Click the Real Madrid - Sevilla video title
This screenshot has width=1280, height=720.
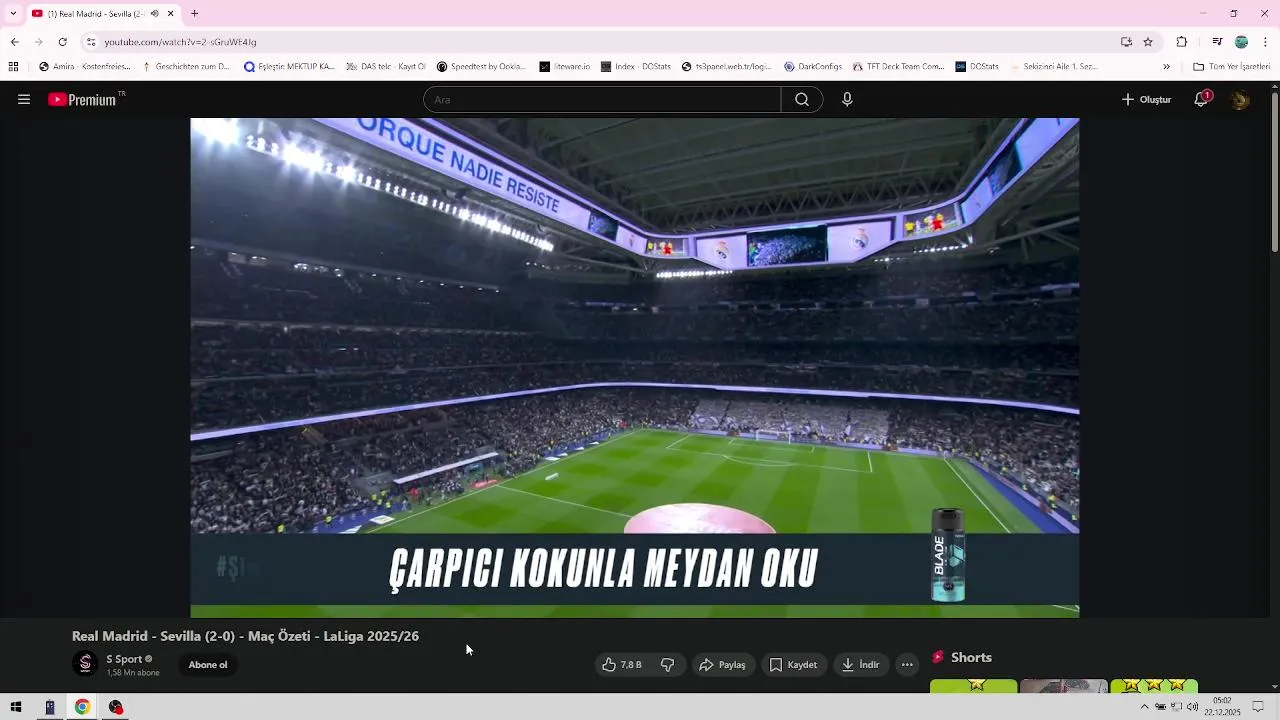click(245, 636)
